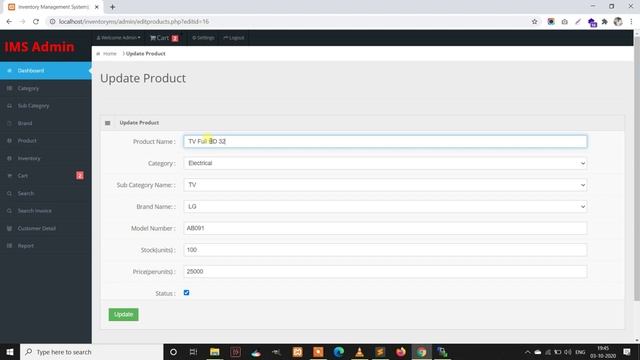Reload the page with refresh icon

pos(36,22)
